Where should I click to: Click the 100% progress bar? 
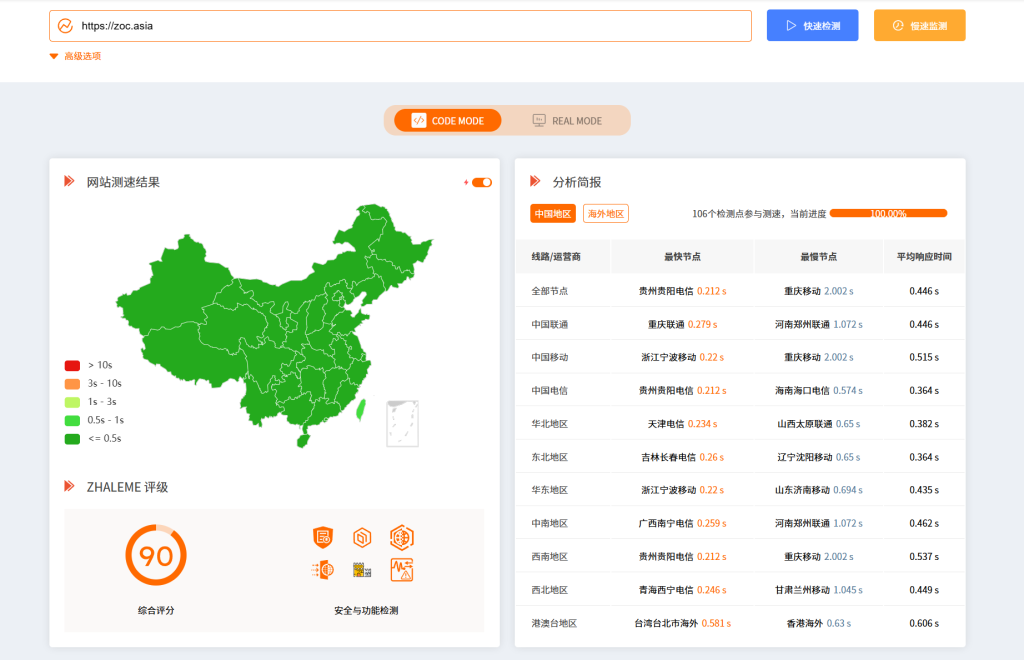click(x=888, y=213)
